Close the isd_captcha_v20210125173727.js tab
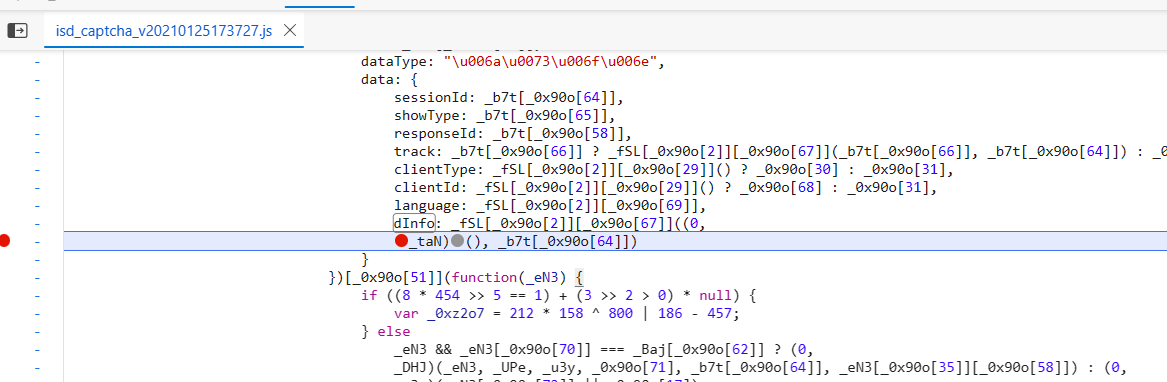 (290, 31)
